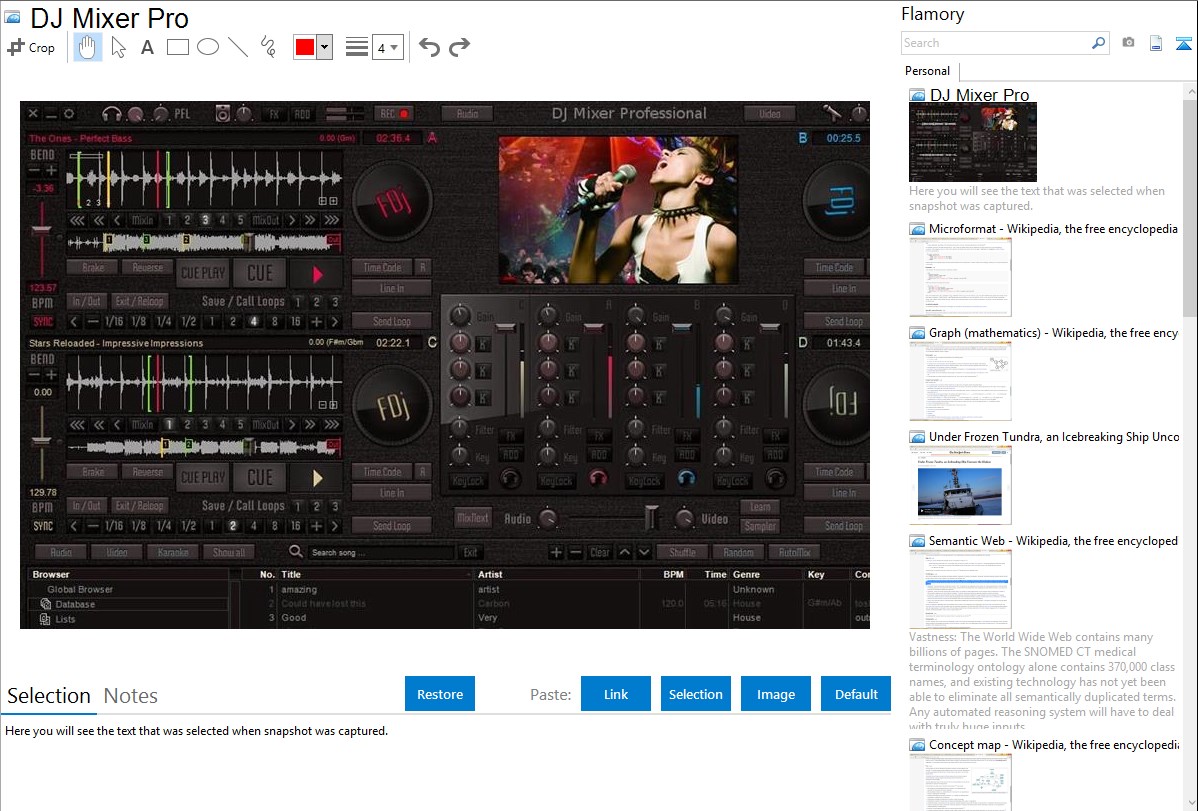Viewport: 1198px width, 811px height.
Task: Click the red color swatch
Action: (x=305, y=47)
